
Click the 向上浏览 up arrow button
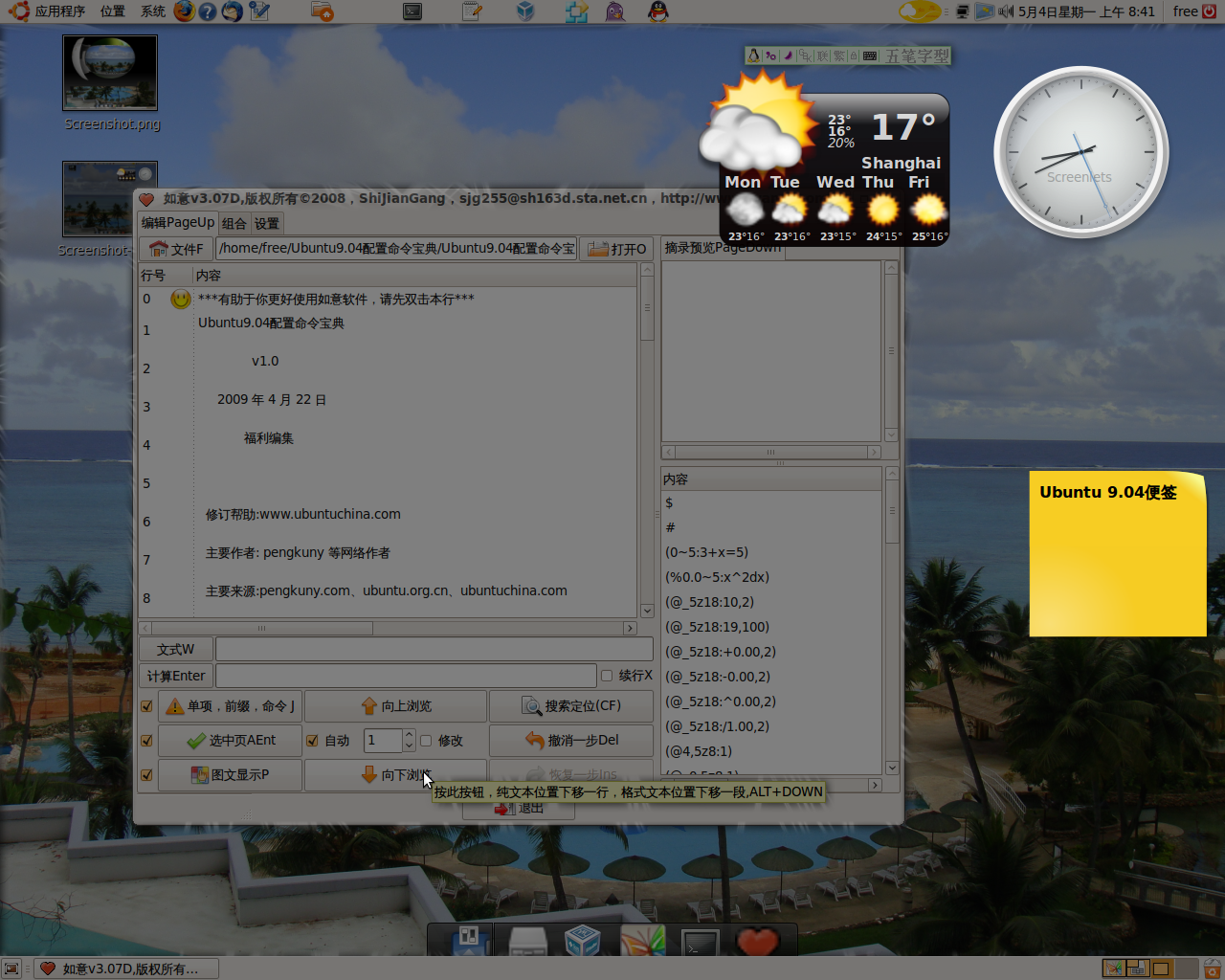[x=395, y=706]
